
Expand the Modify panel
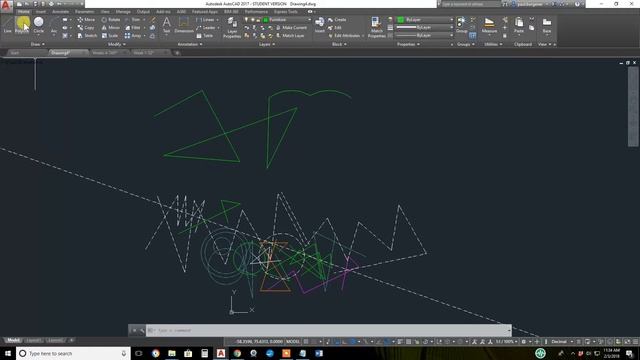point(116,44)
